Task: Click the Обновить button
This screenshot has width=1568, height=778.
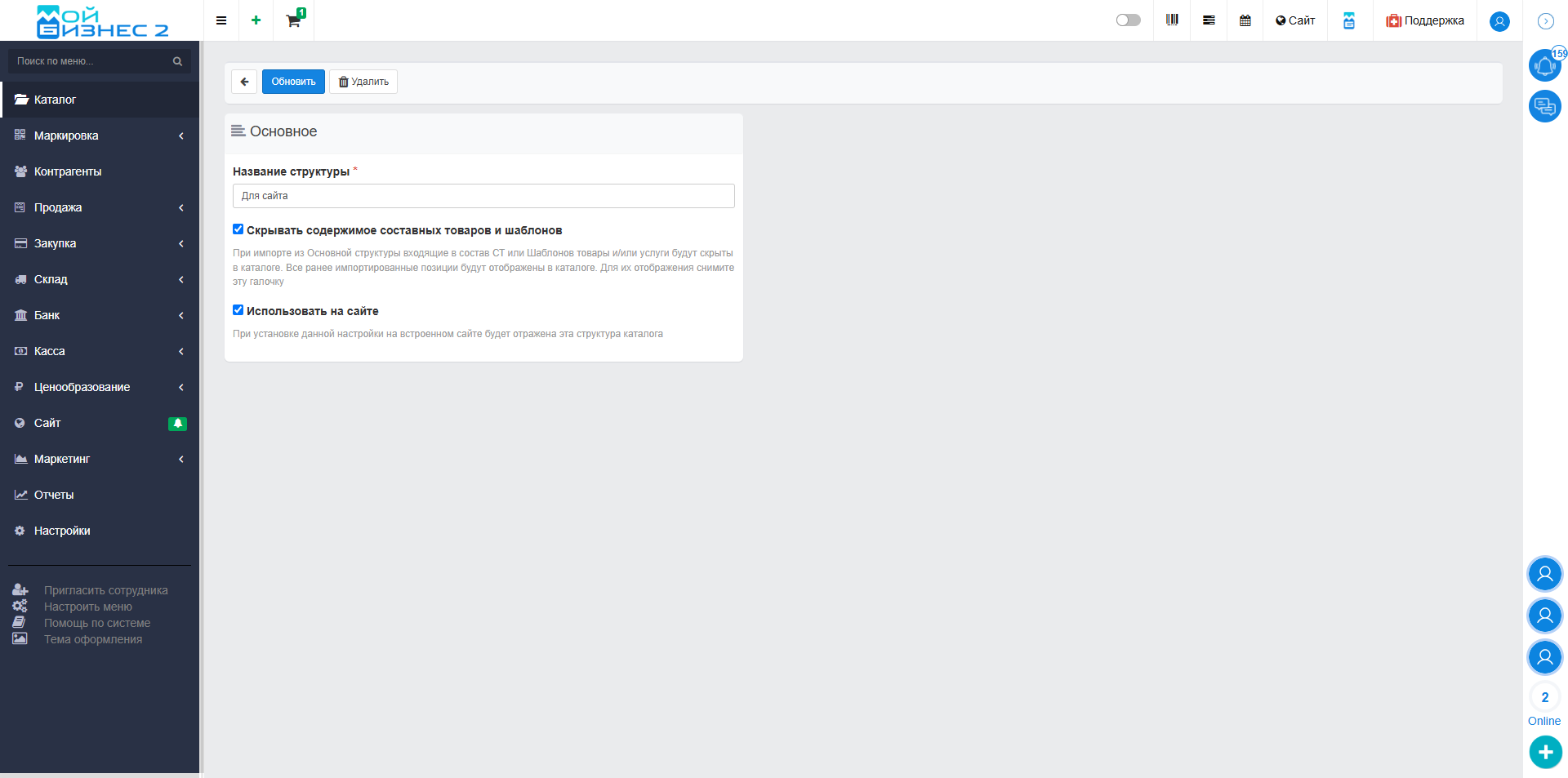Action: (x=293, y=82)
